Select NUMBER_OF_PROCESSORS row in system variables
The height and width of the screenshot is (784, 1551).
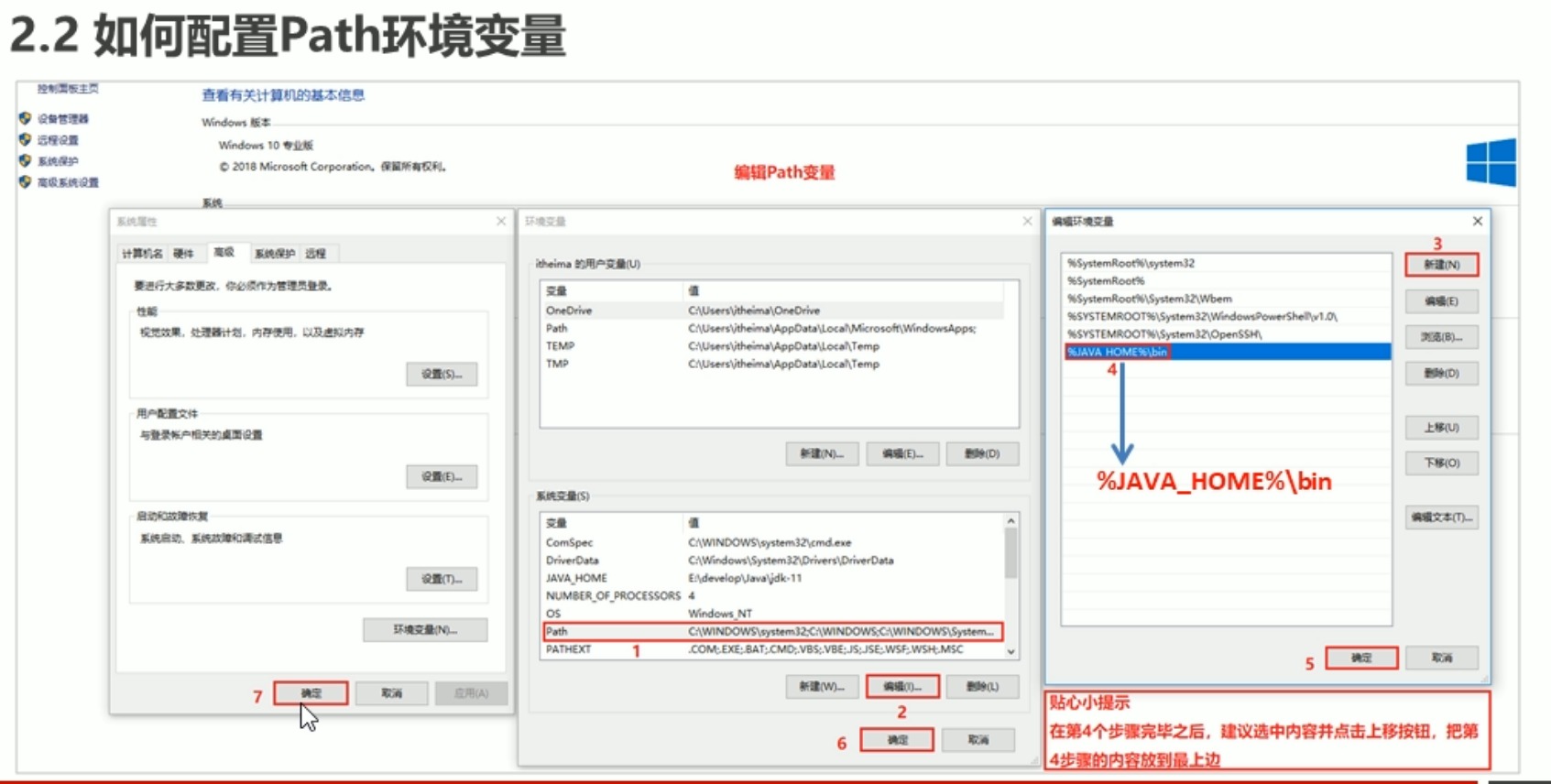772,595
